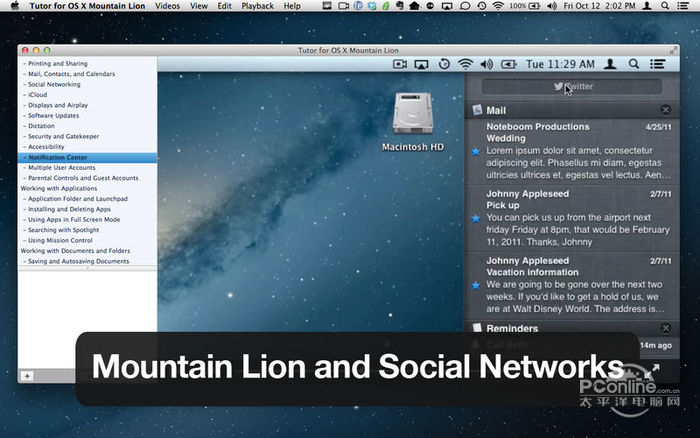This screenshot has height=438, width=700.
Task: Click the Wi-Fi icon in system menu bar
Action: click(x=498, y=6)
